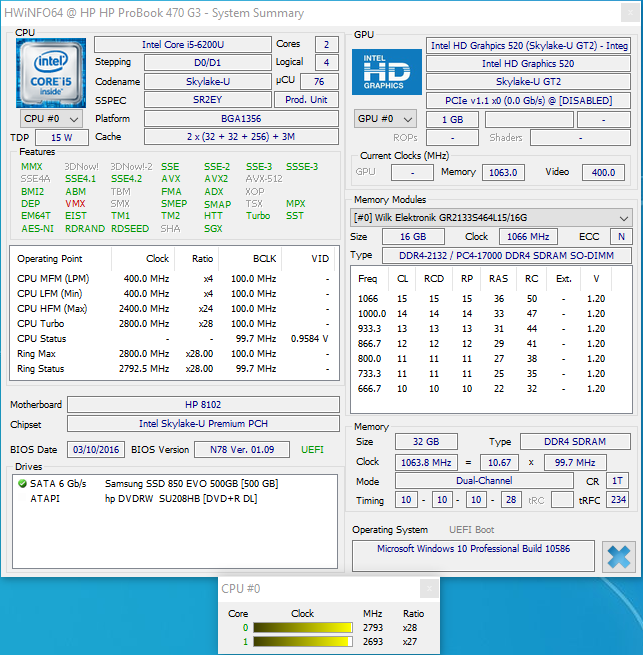Image resolution: width=643 pixels, height=655 pixels.
Task: Click the green UEFI label
Action: point(312,450)
